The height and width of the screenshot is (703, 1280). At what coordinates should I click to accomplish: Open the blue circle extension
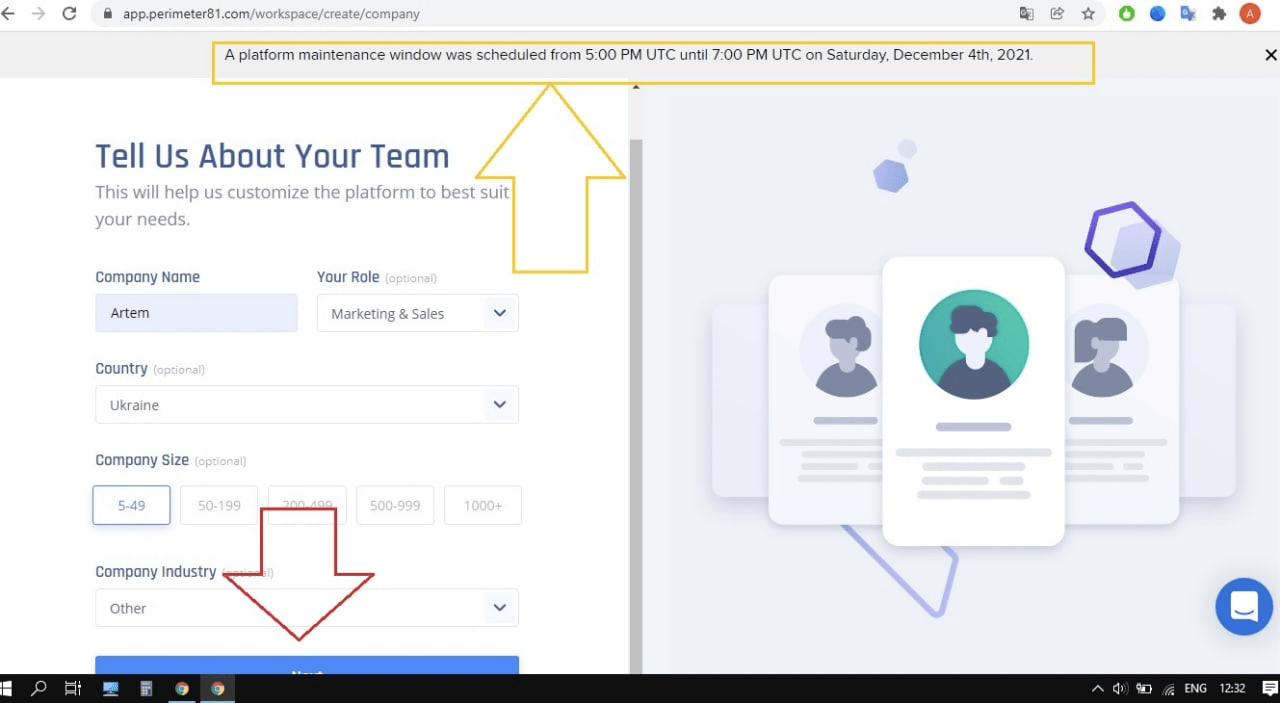pyautogui.click(x=1158, y=14)
